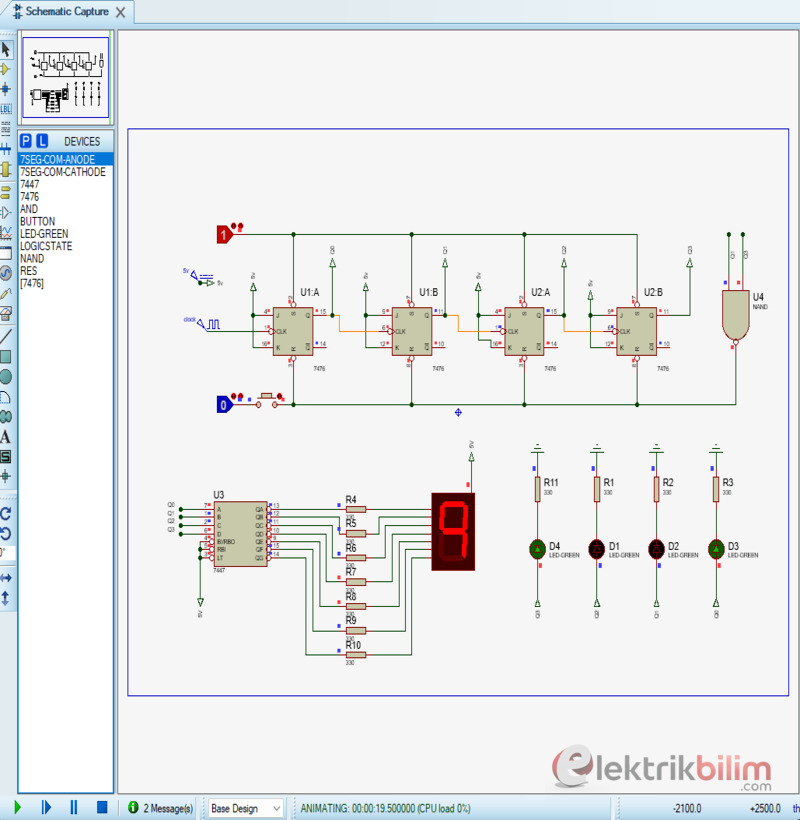Open the Base Design variant dropdown
Image resolution: width=800 pixels, height=820 pixels.
click(245, 808)
